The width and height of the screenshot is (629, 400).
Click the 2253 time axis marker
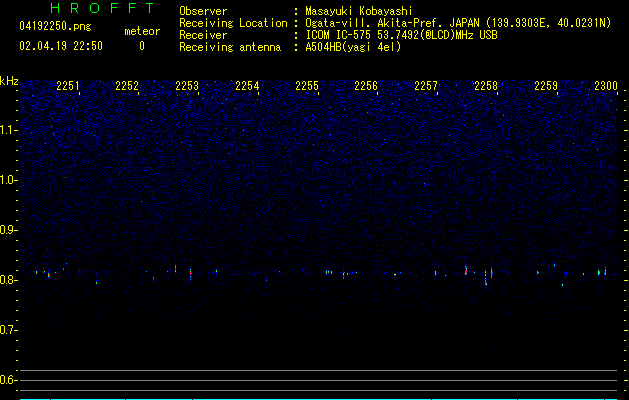click(x=187, y=86)
